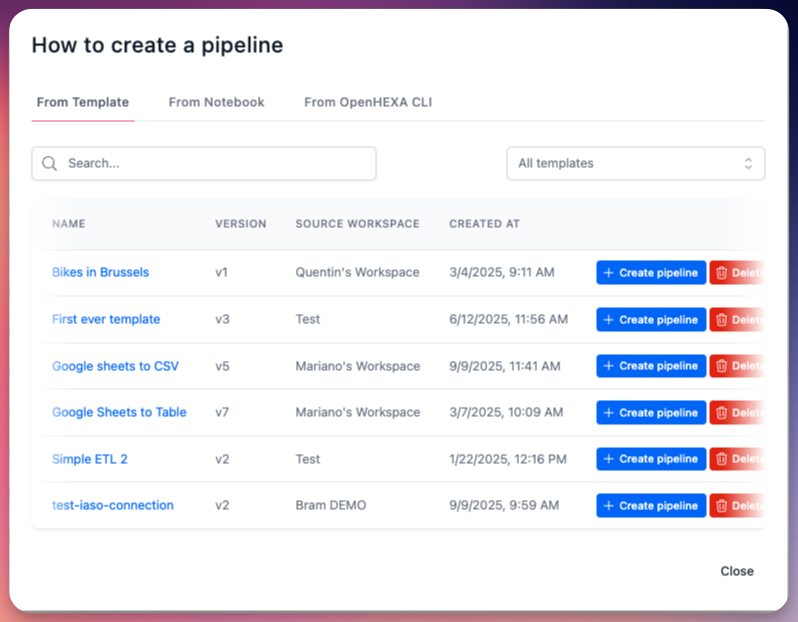Open the Bikes in Brussels template link
The height and width of the screenshot is (622, 798).
[100, 272]
